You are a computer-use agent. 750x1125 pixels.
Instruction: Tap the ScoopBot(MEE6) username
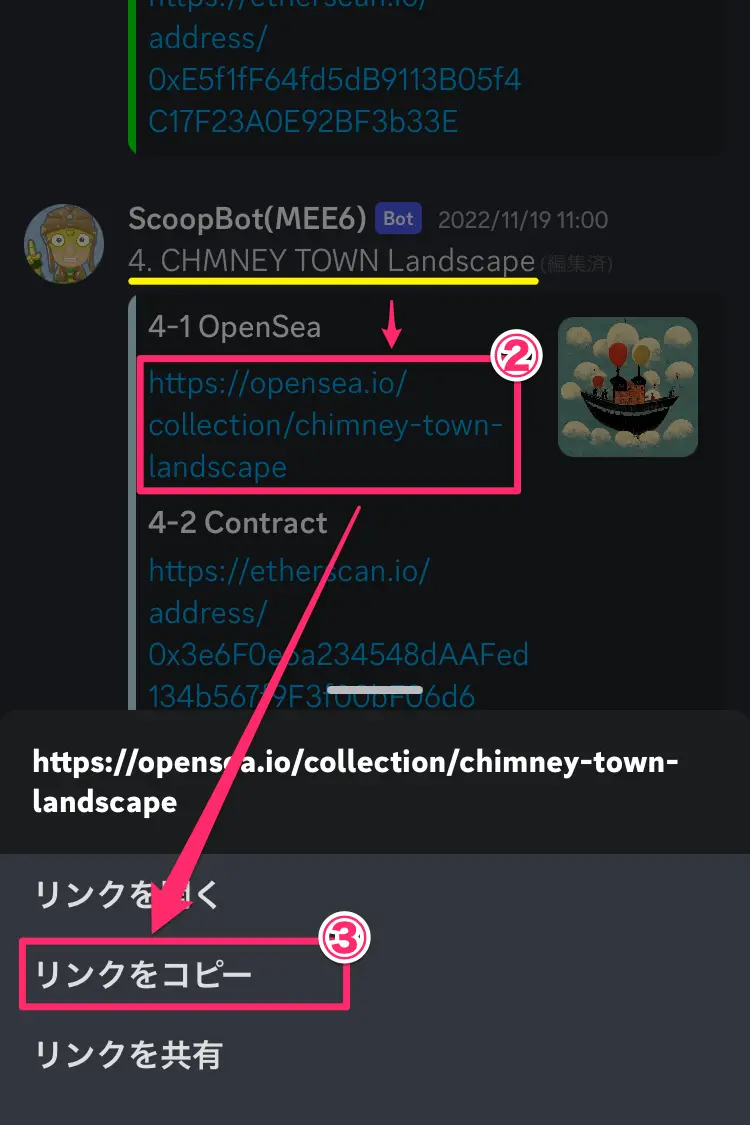point(248,219)
